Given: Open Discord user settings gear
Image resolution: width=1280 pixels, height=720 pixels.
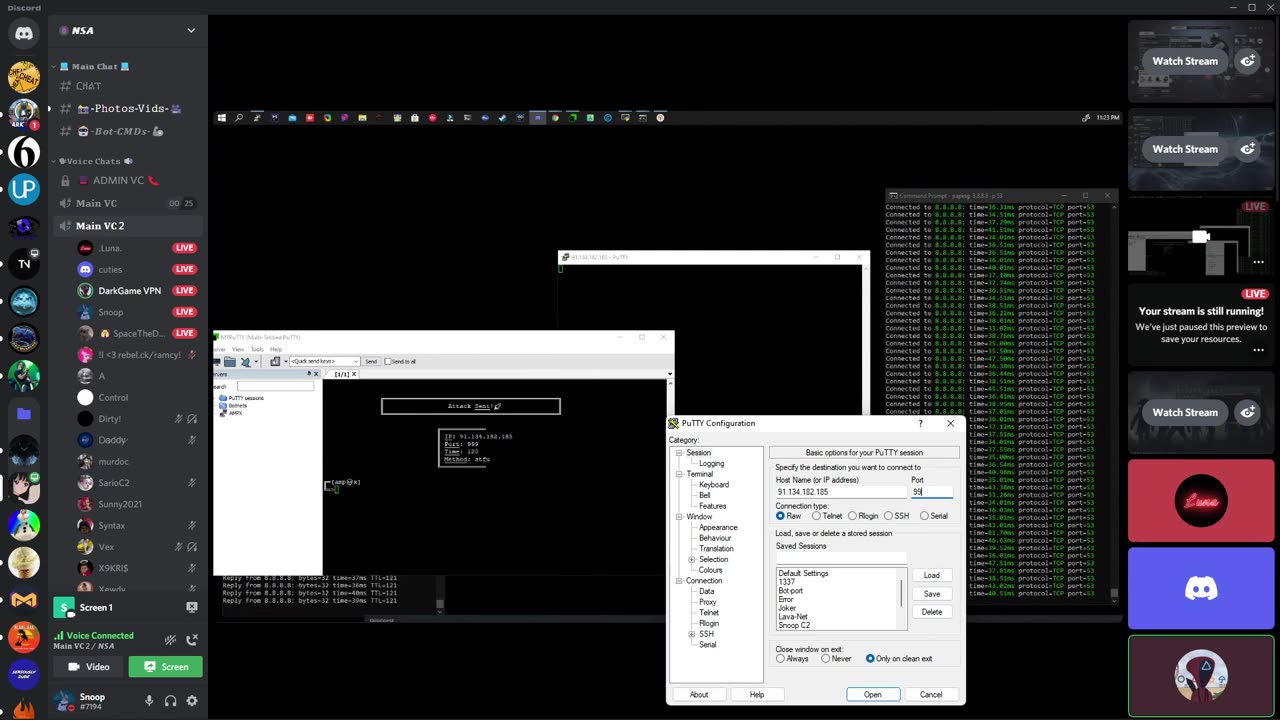Looking at the screenshot, I should coord(192,701).
